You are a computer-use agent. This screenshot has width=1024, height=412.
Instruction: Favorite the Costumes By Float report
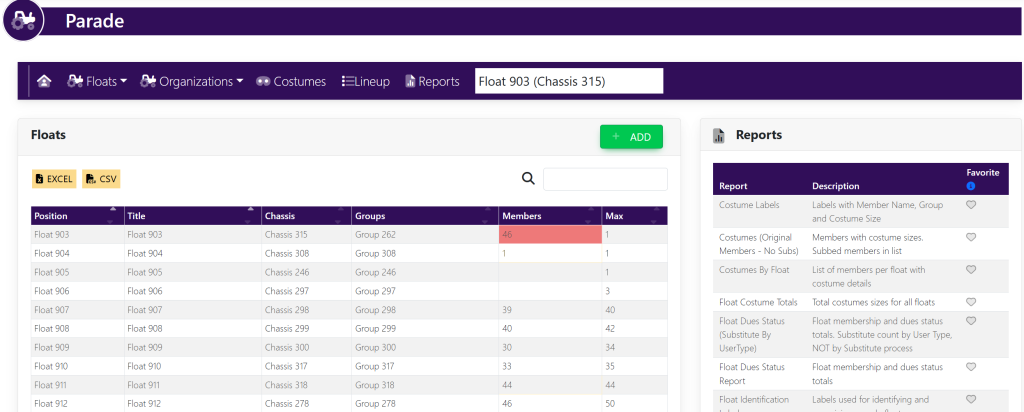point(970,269)
